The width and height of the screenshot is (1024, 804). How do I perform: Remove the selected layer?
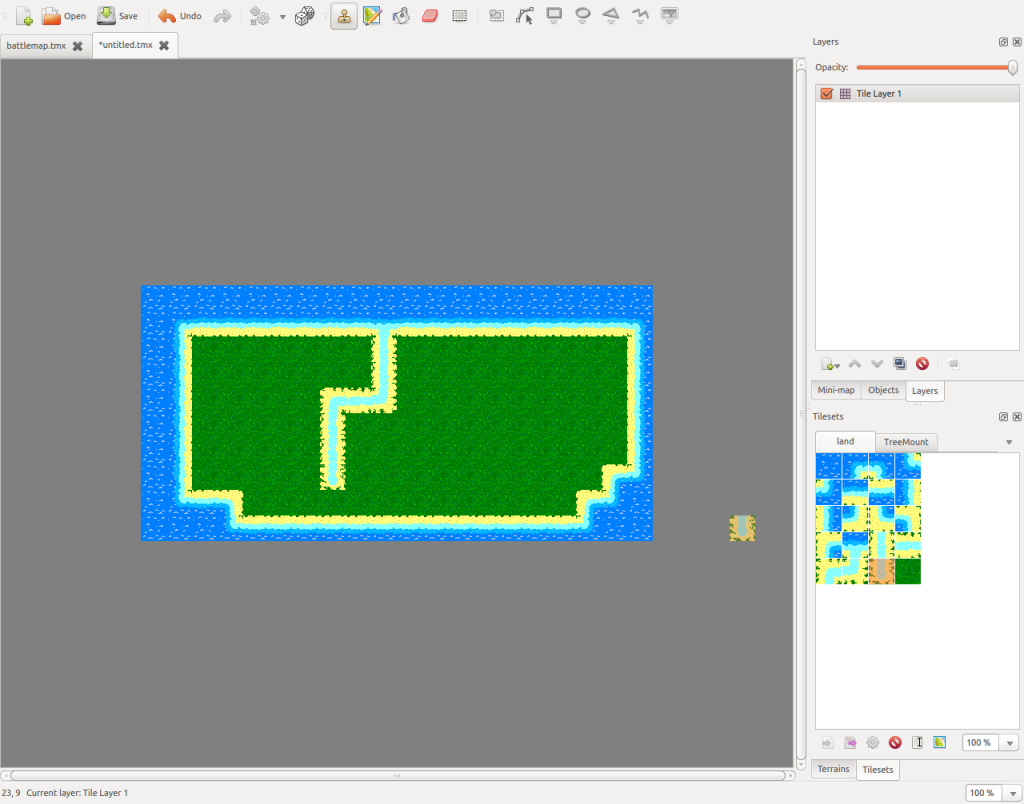[922, 364]
